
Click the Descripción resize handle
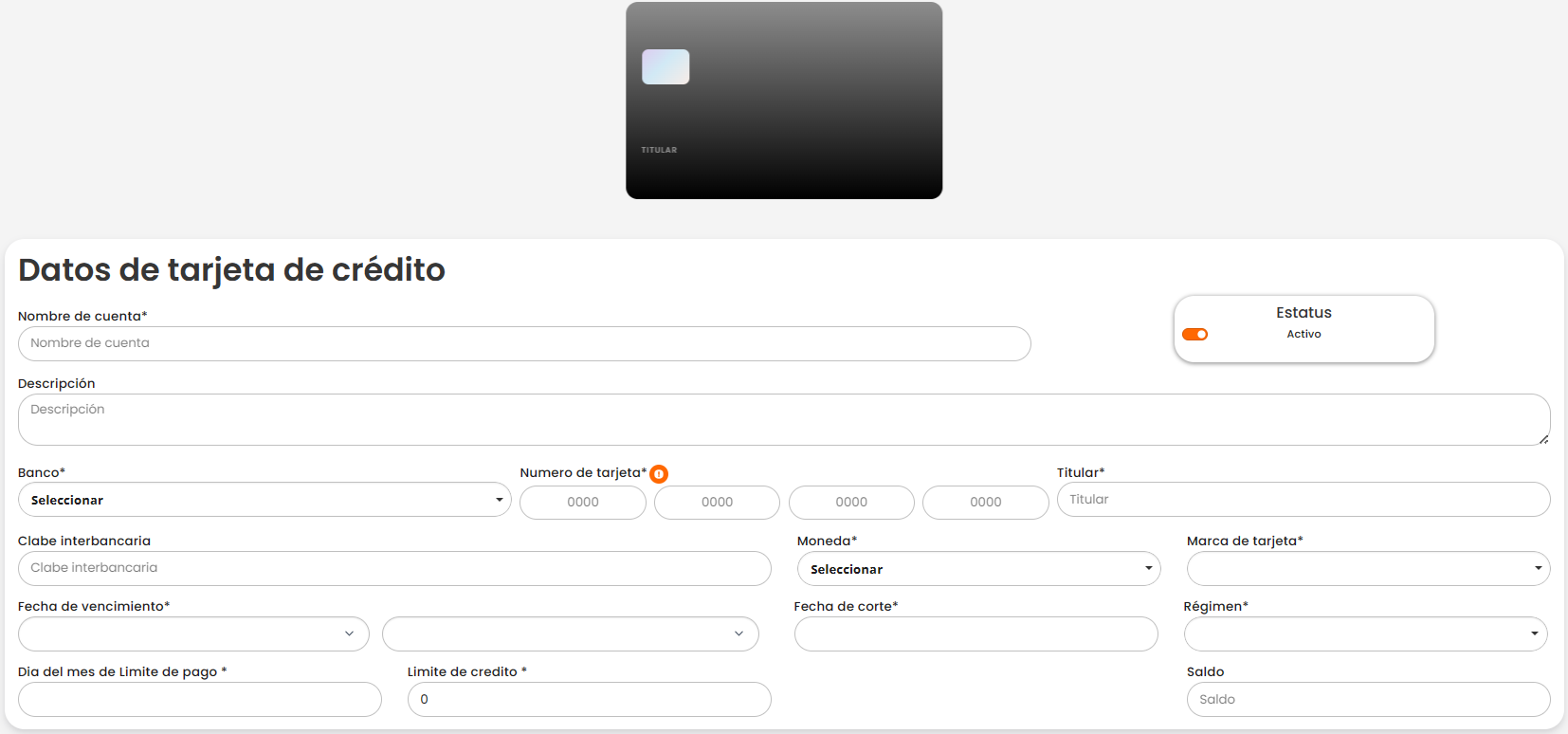pyautogui.click(x=1543, y=439)
